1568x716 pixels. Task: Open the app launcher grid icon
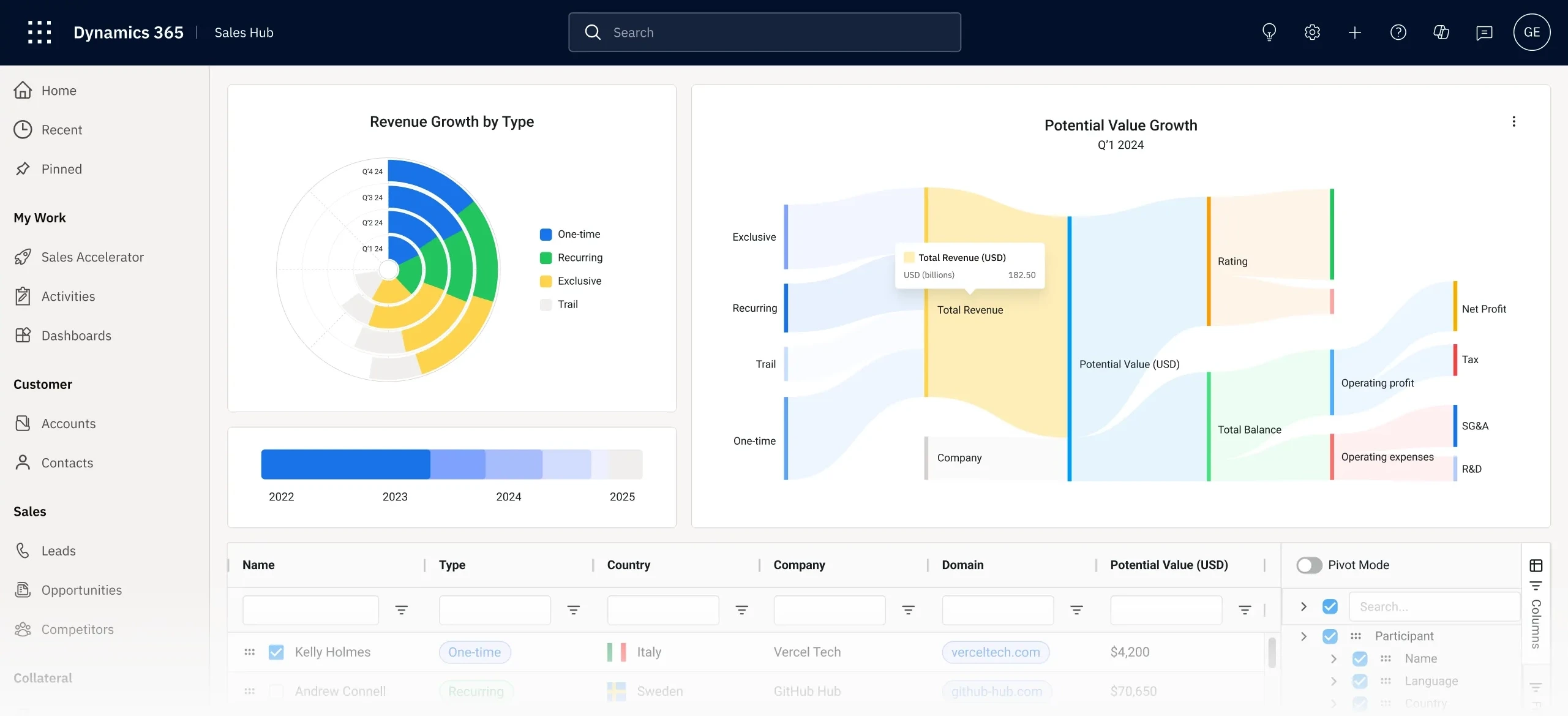pyautogui.click(x=39, y=32)
